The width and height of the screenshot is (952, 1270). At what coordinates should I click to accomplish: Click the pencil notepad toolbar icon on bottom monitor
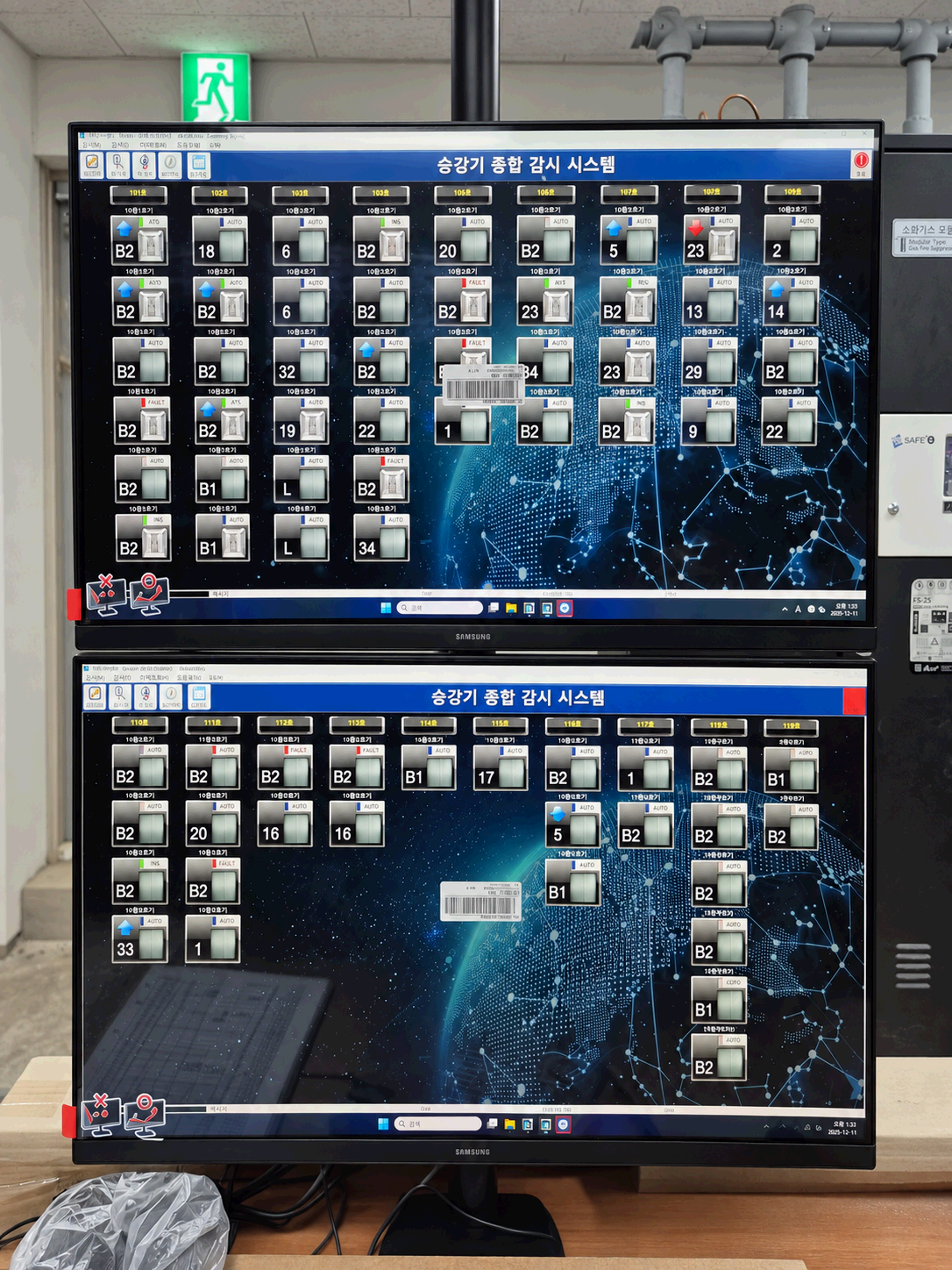[94, 696]
